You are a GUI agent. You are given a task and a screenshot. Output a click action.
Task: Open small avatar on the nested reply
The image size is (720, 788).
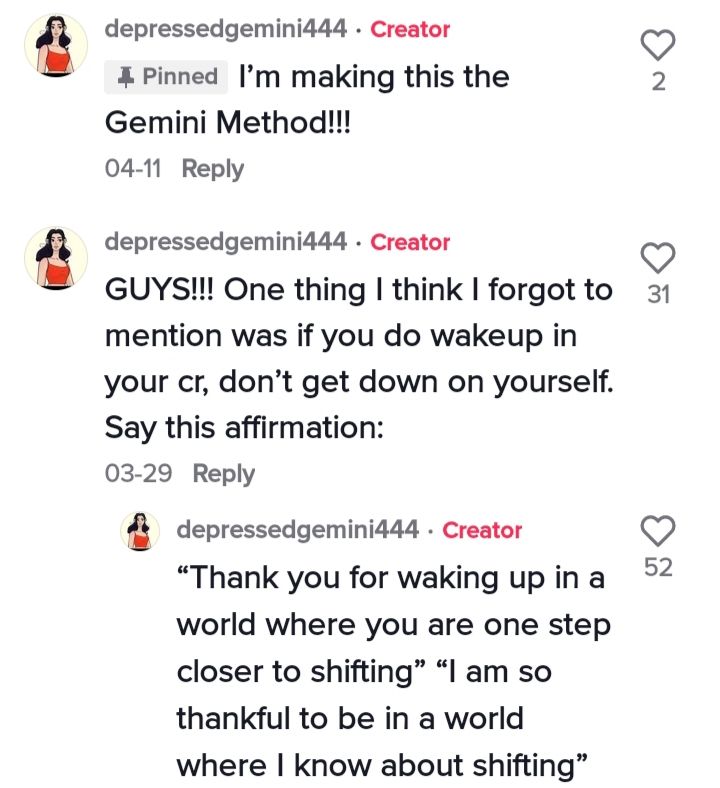pos(140,531)
